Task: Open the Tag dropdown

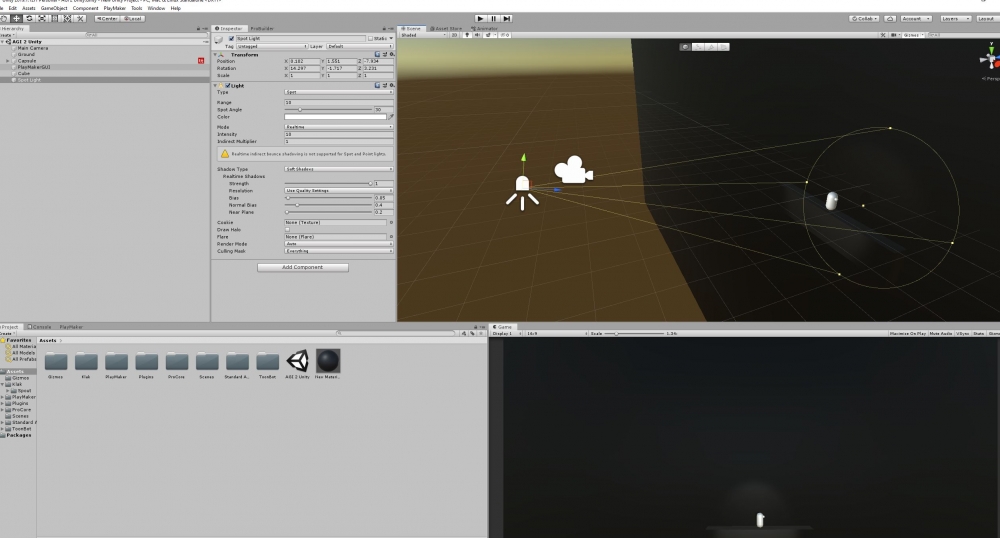Action: click(x=272, y=47)
